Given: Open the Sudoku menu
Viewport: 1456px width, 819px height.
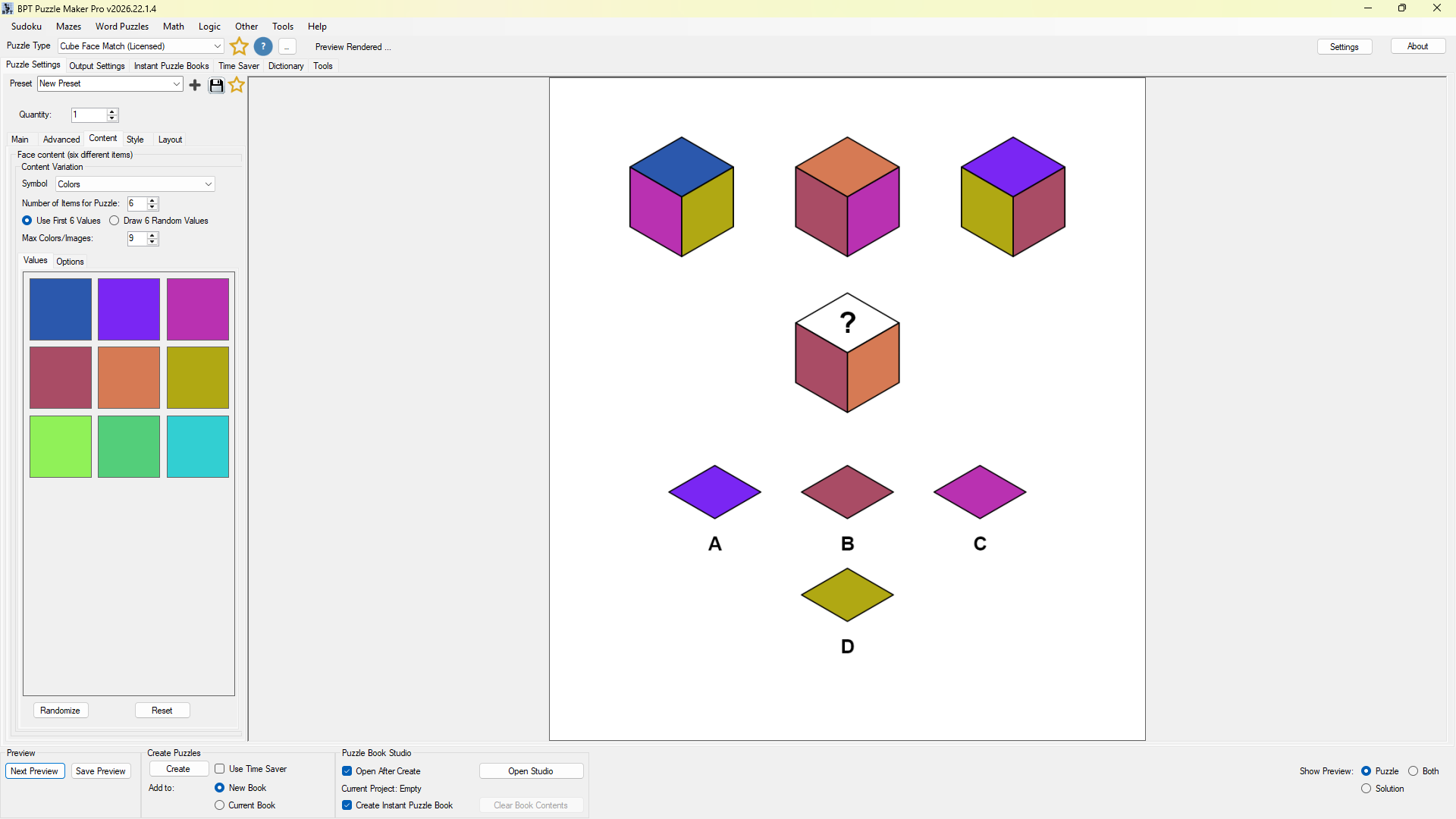Looking at the screenshot, I should point(27,27).
